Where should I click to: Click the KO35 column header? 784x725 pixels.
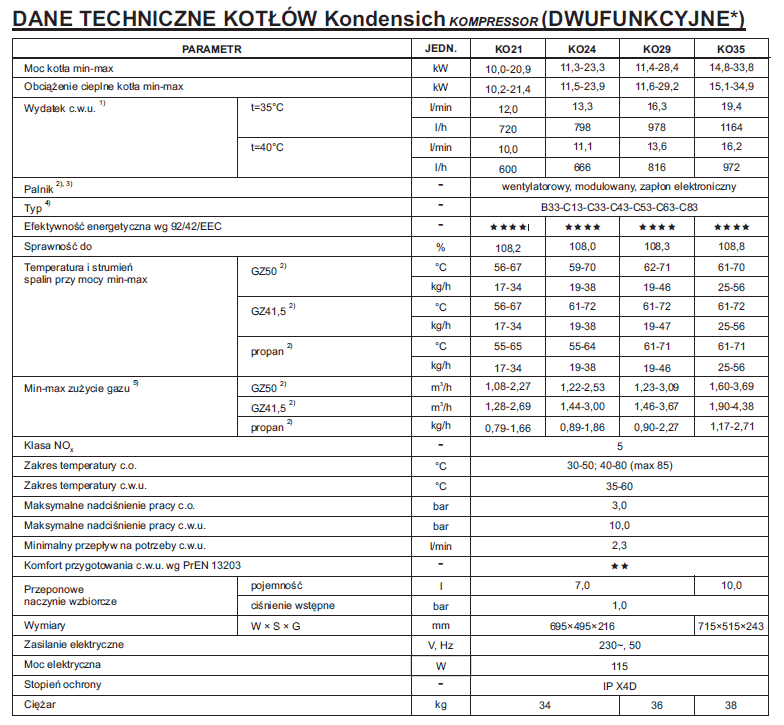(731, 50)
